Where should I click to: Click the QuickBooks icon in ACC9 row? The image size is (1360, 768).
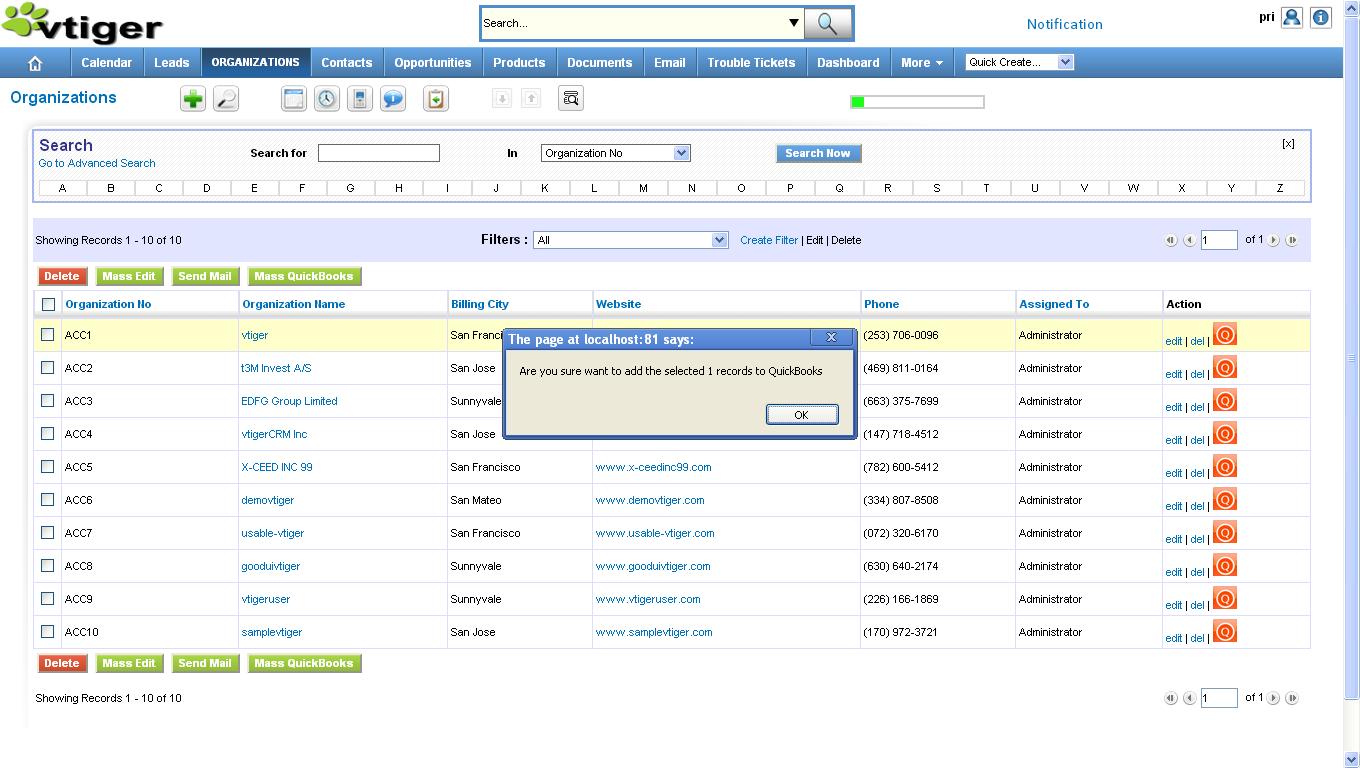[x=1225, y=598]
